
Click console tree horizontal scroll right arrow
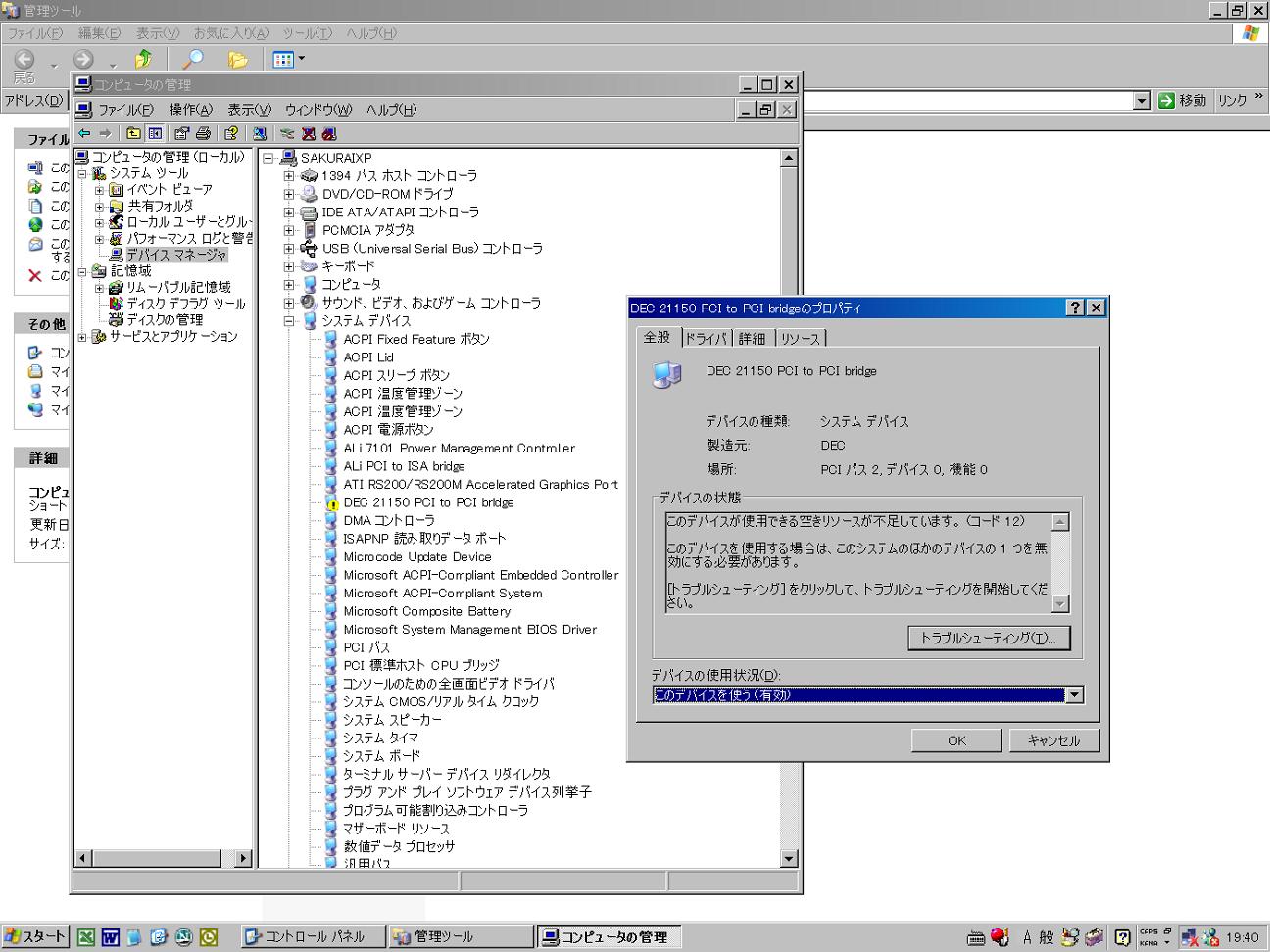244,858
